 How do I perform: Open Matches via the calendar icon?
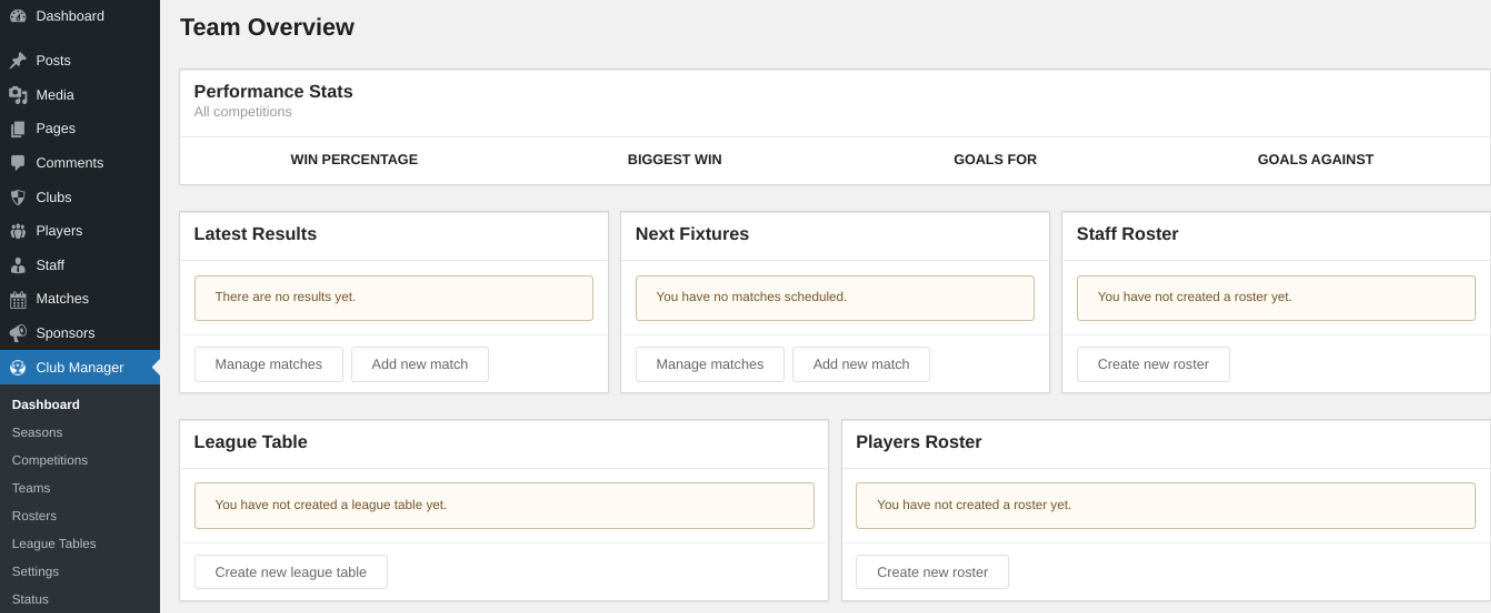[x=19, y=298]
